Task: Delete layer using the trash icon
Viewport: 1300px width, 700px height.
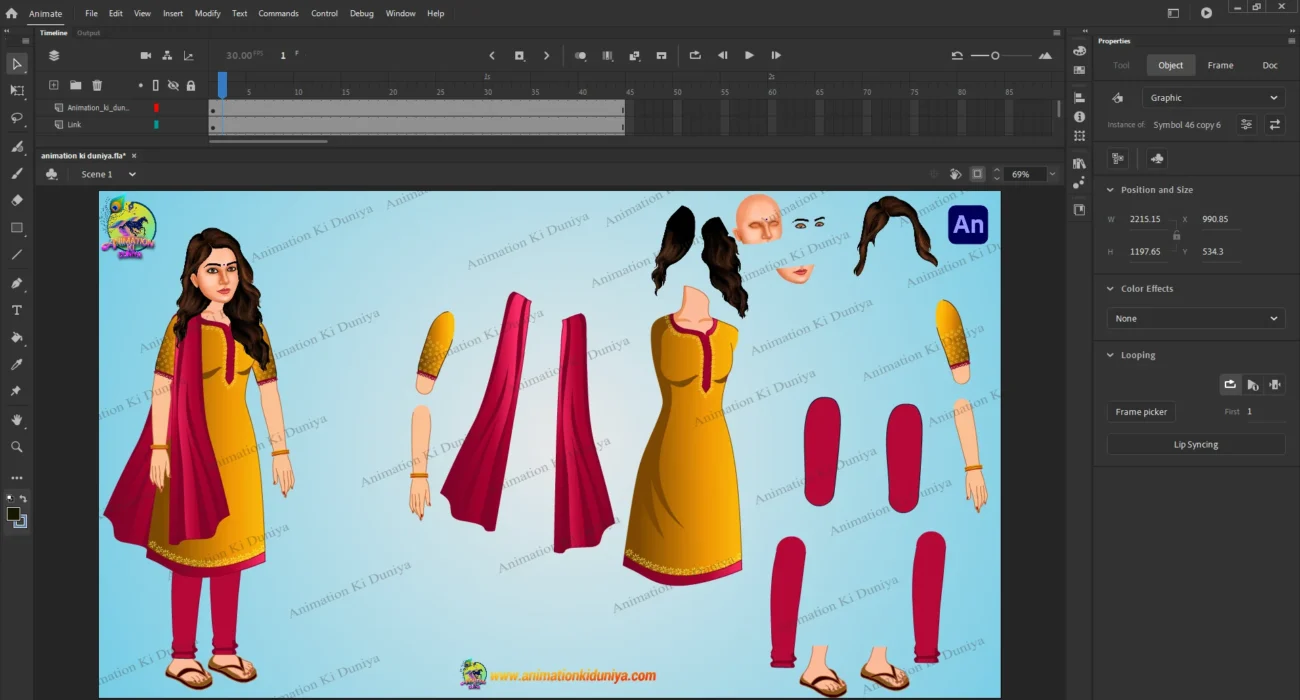Action: click(x=97, y=86)
